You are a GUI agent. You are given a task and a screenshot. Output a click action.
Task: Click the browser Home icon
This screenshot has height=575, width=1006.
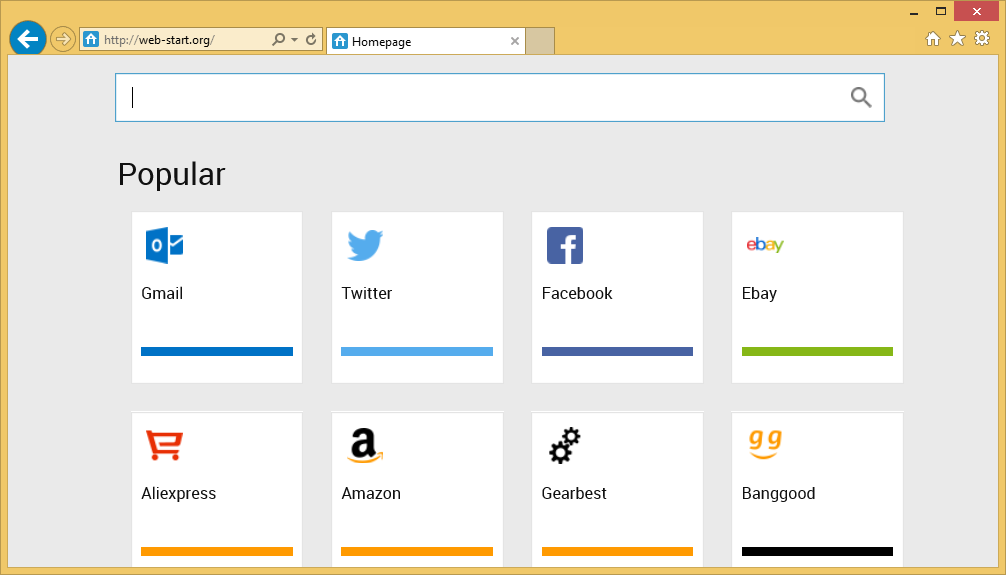[933, 39]
